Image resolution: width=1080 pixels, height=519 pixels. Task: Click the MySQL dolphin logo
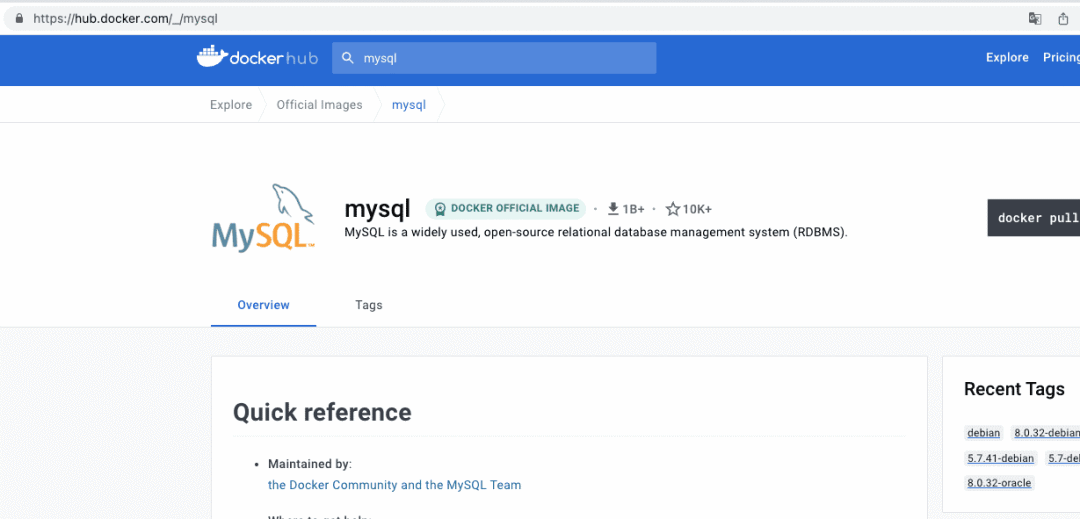point(264,217)
